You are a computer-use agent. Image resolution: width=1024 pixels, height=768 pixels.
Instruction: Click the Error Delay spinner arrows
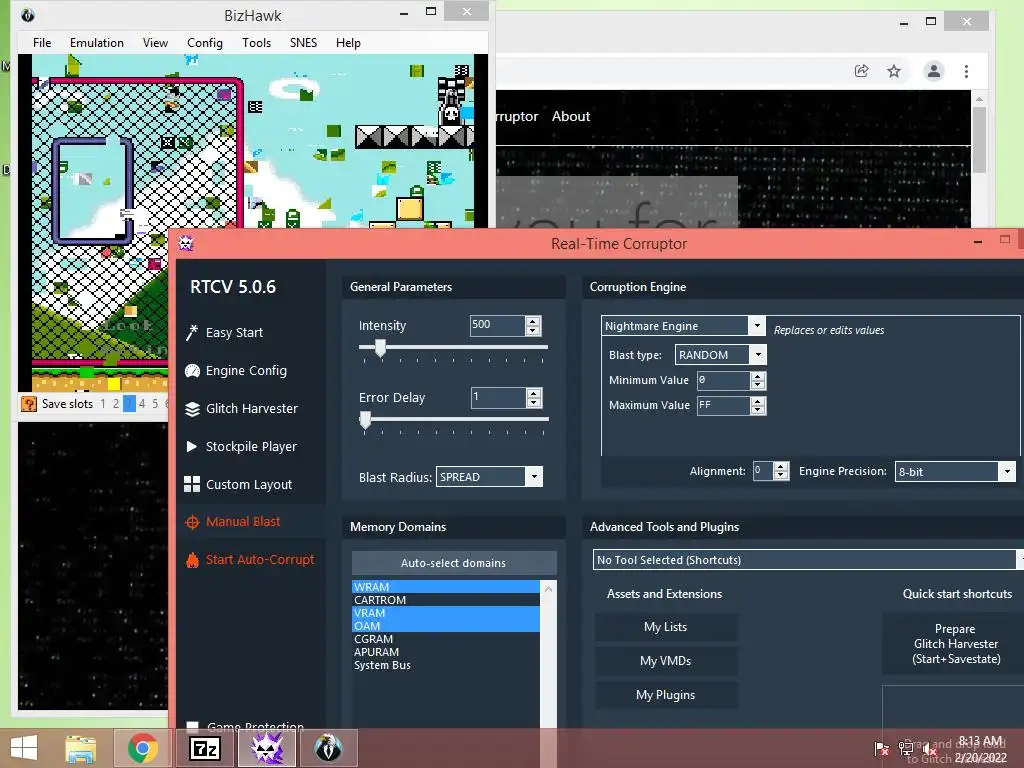pyautogui.click(x=534, y=397)
